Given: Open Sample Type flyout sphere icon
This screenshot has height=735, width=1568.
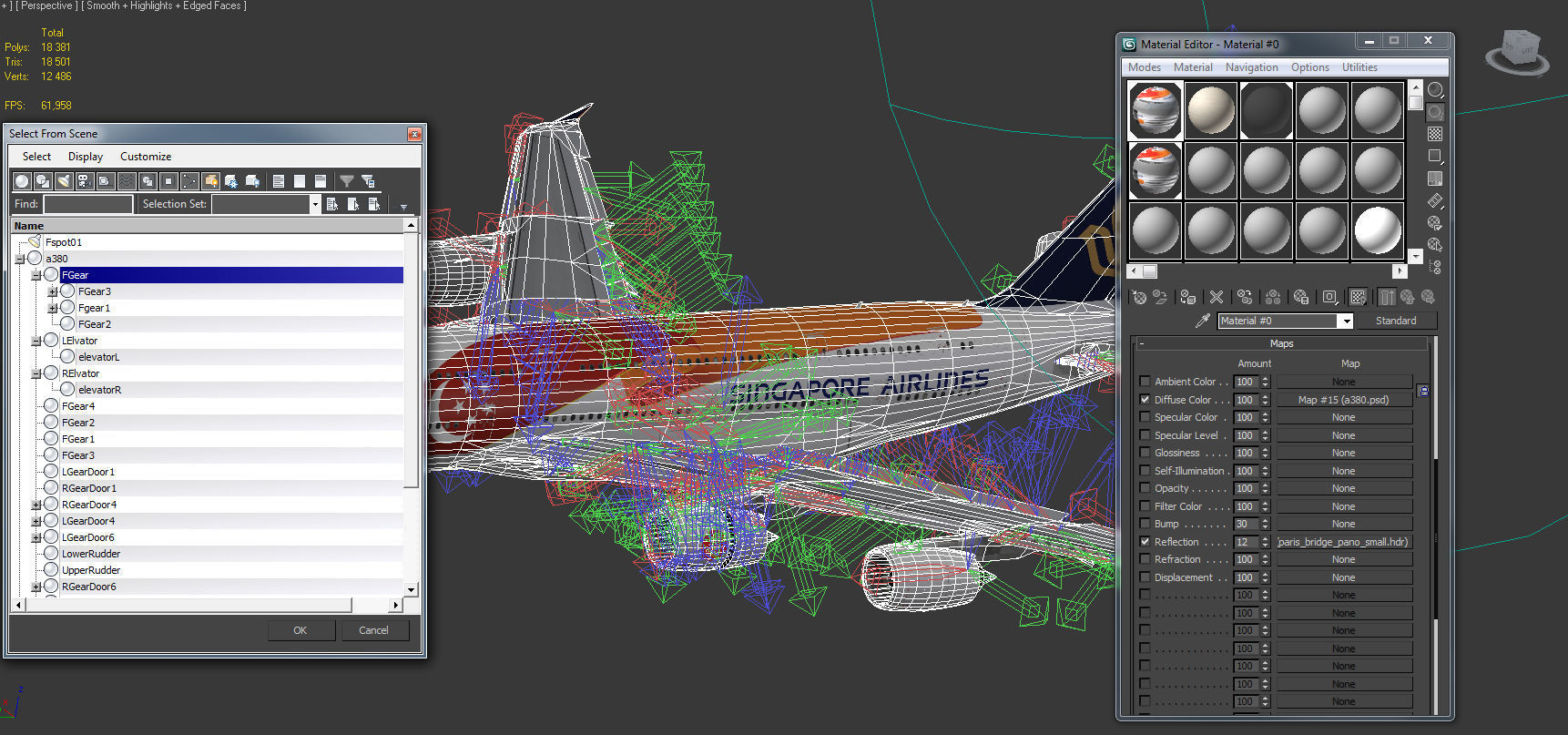Looking at the screenshot, I should pos(1435,89).
